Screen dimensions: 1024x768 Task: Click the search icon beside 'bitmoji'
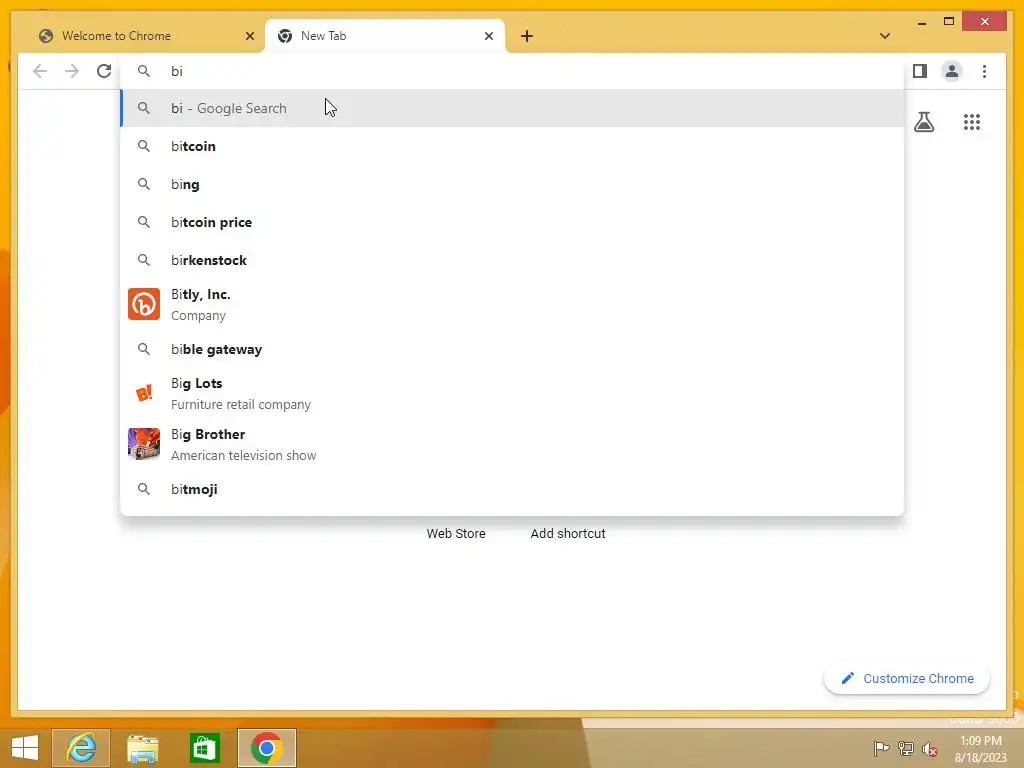[x=144, y=489]
